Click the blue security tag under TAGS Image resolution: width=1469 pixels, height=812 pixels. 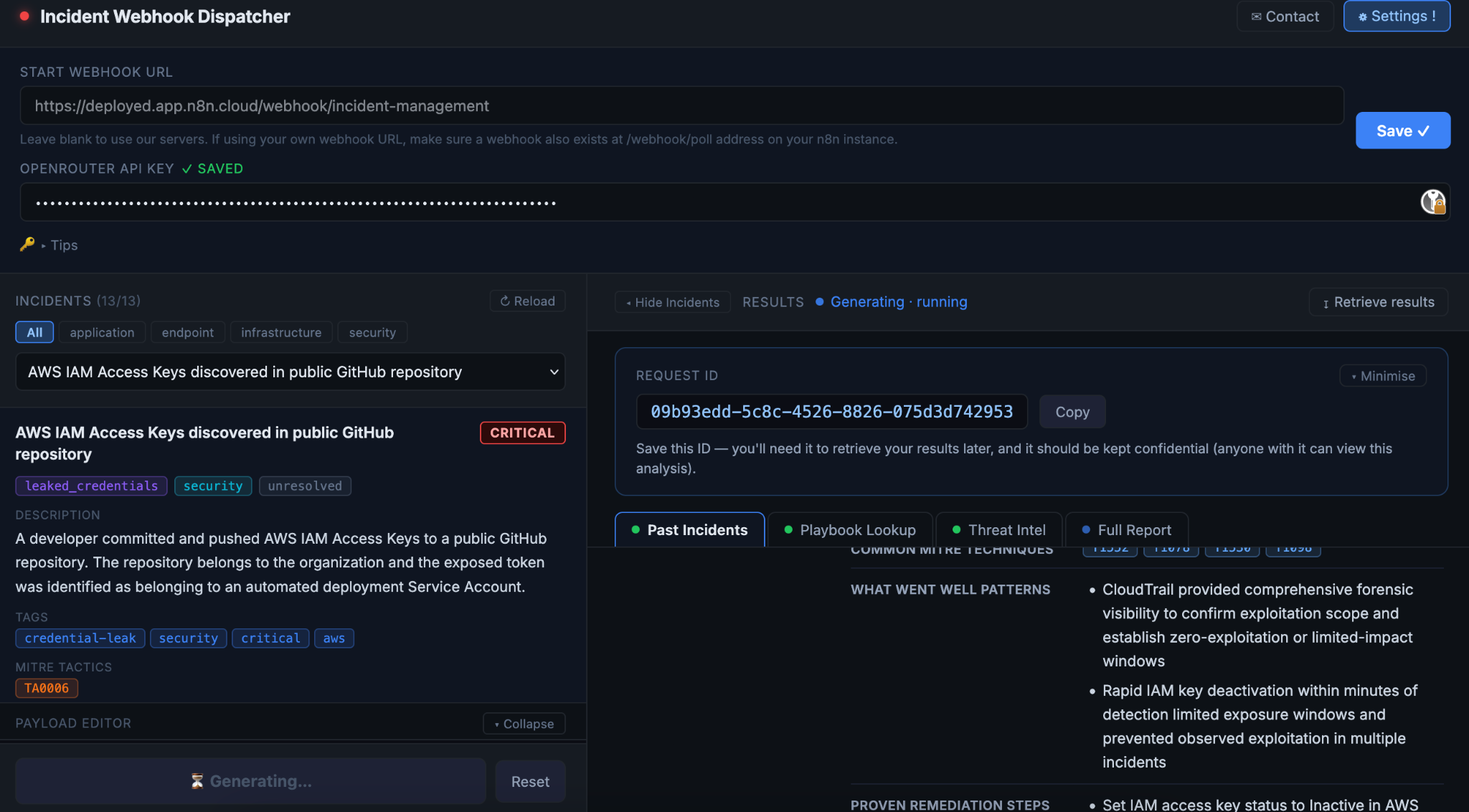tap(189, 638)
